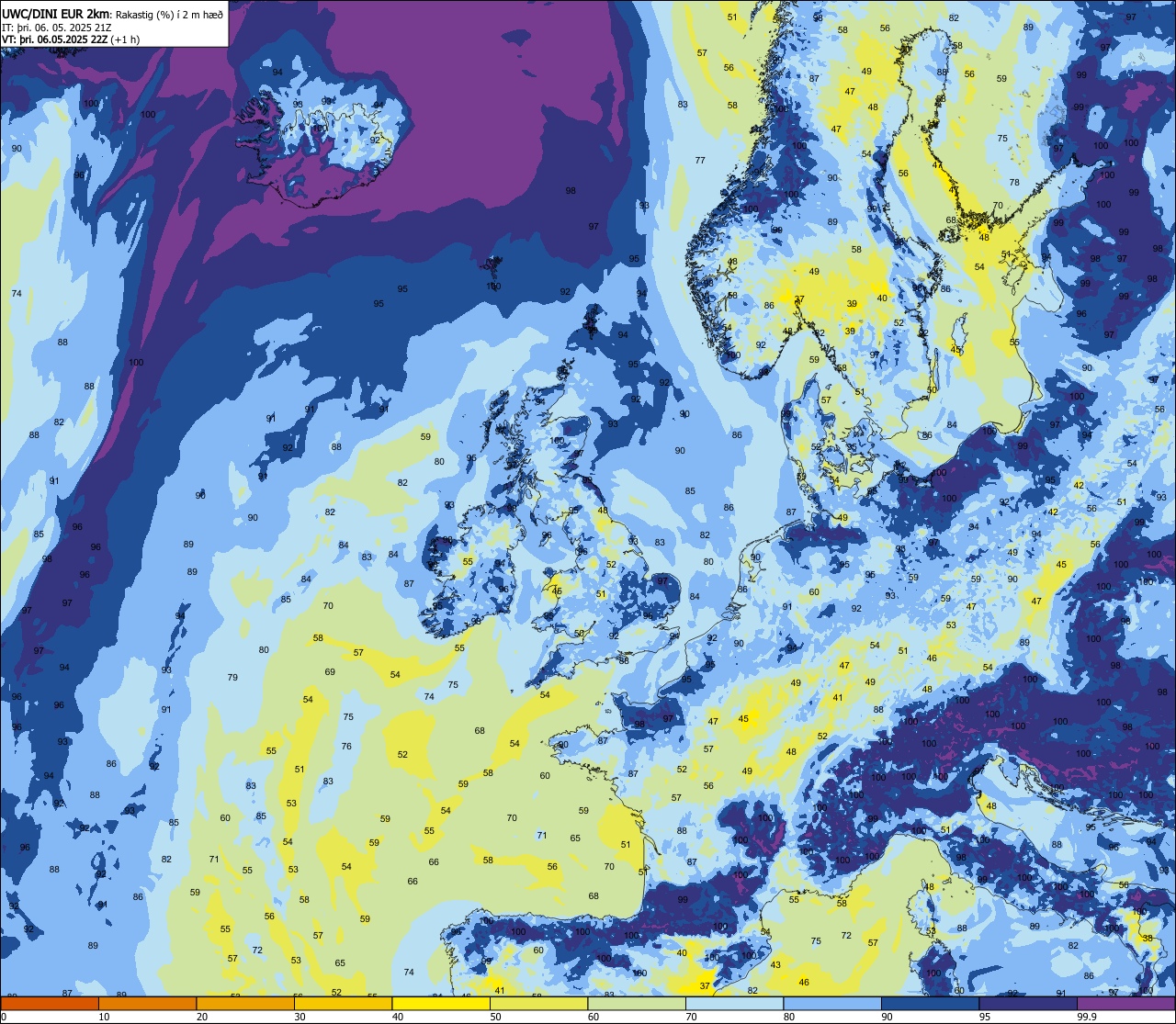Image resolution: width=1176 pixels, height=1024 pixels.
Task: Click the '77' value off Norway's west coast
Action: point(700,161)
